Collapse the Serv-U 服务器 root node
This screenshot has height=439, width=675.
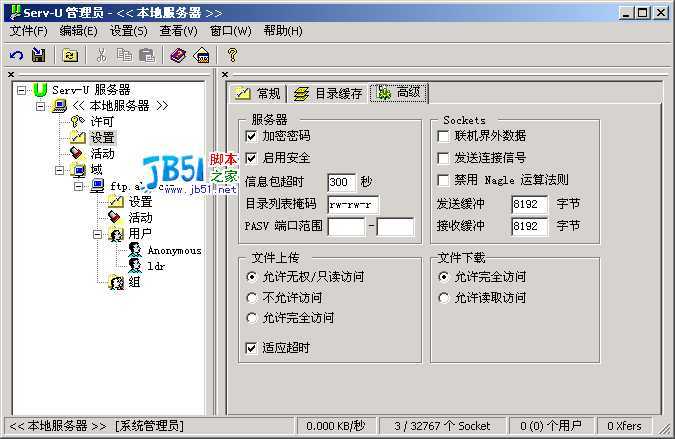(x=21, y=90)
